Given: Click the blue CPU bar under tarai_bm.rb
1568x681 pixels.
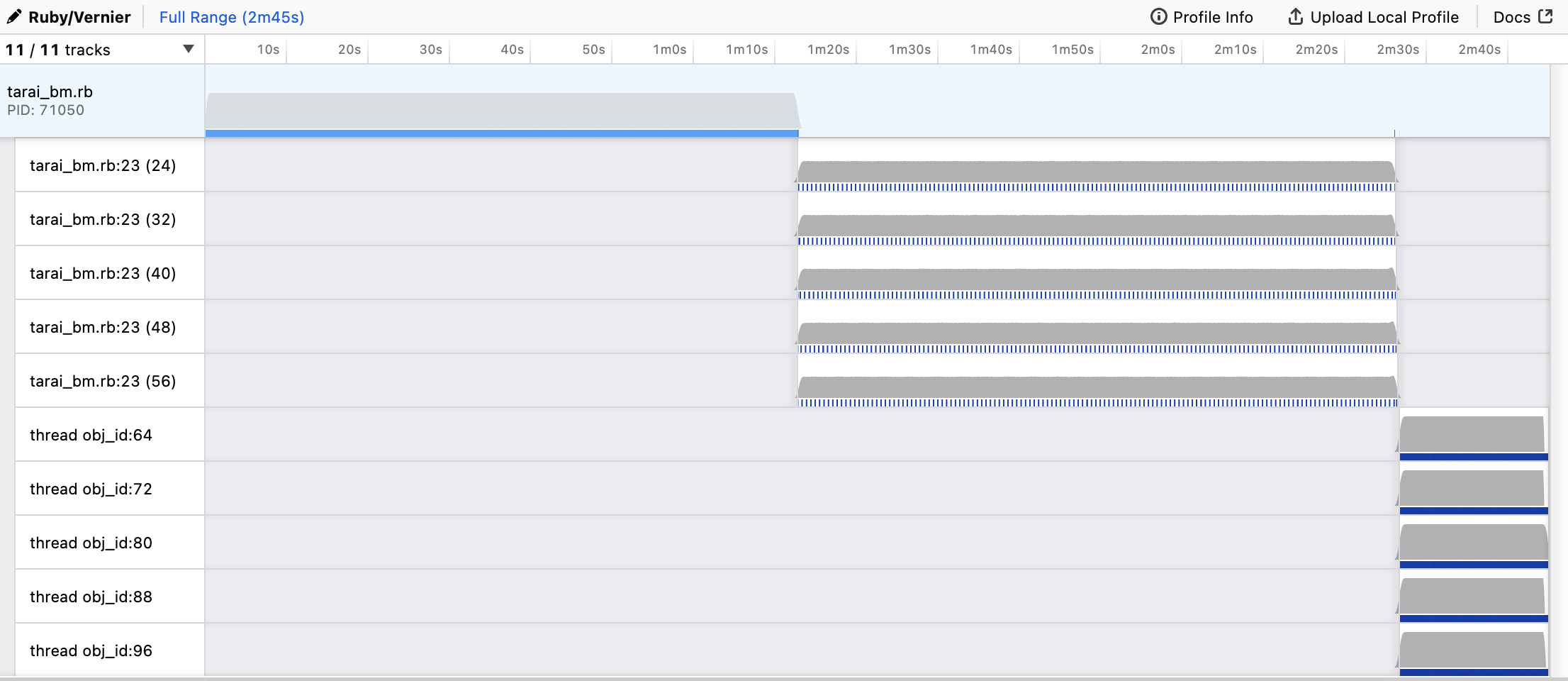Looking at the screenshot, I should (x=496, y=133).
